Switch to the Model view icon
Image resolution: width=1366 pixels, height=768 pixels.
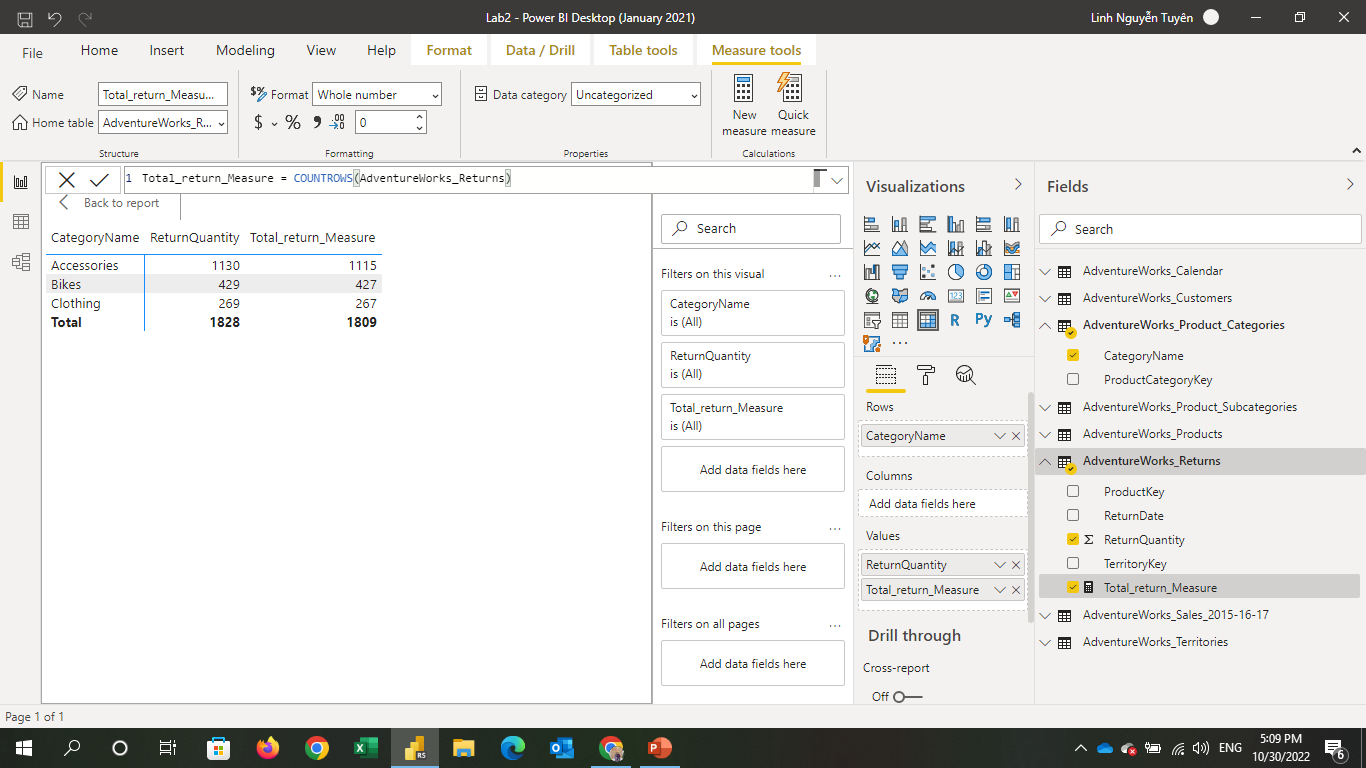[x=20, y=261]
